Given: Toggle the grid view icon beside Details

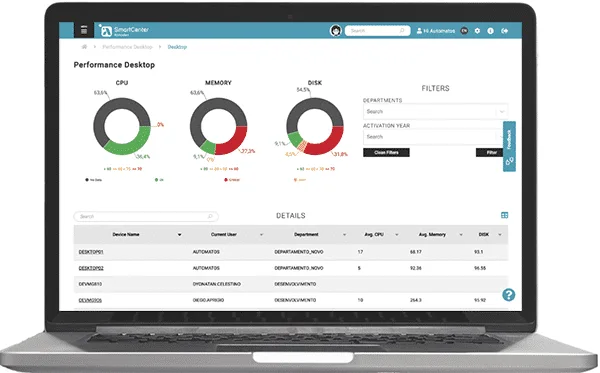Looking at the screenshot, I should coord(504,215).
